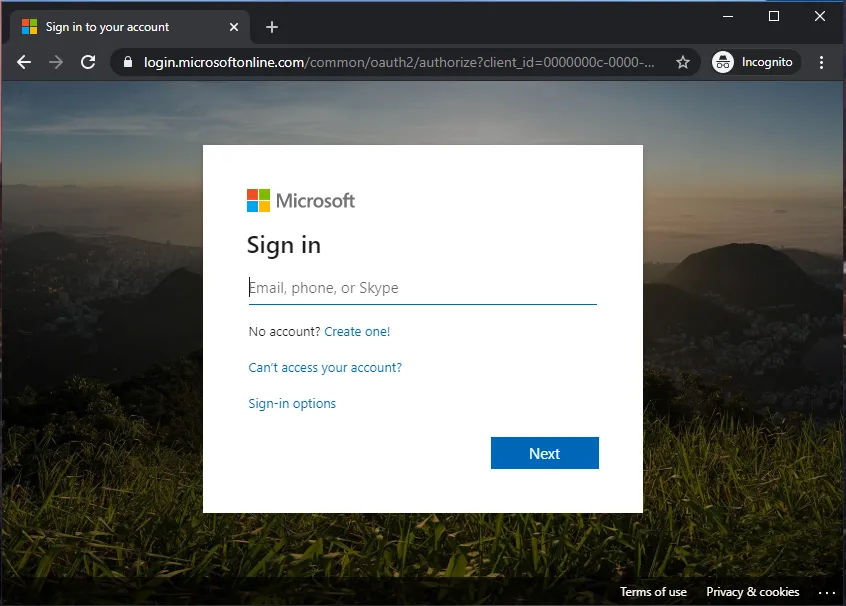
Task: Open Privacy & cookies footer link
Action: 752,592
